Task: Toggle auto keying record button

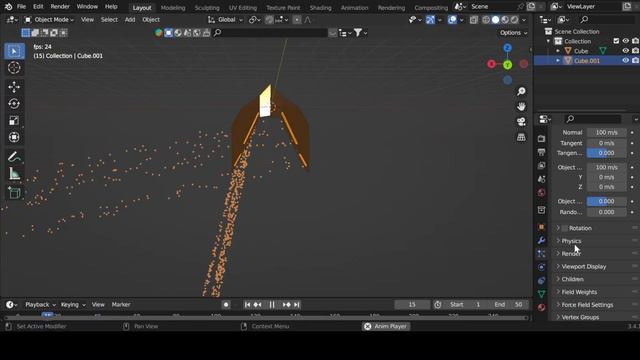Action: click(226, 304)
